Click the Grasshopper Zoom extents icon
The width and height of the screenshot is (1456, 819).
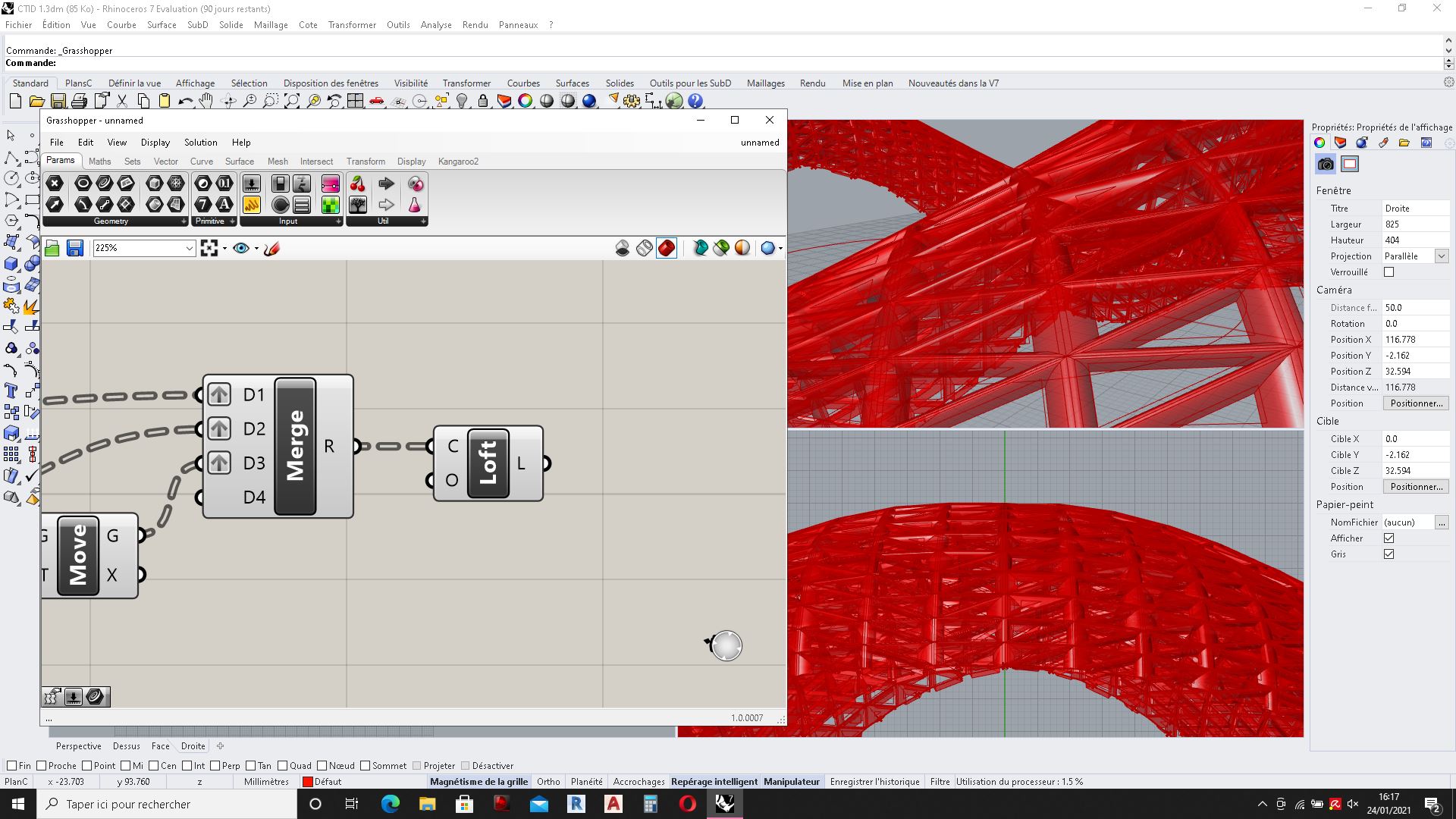(x=209, y=248)
